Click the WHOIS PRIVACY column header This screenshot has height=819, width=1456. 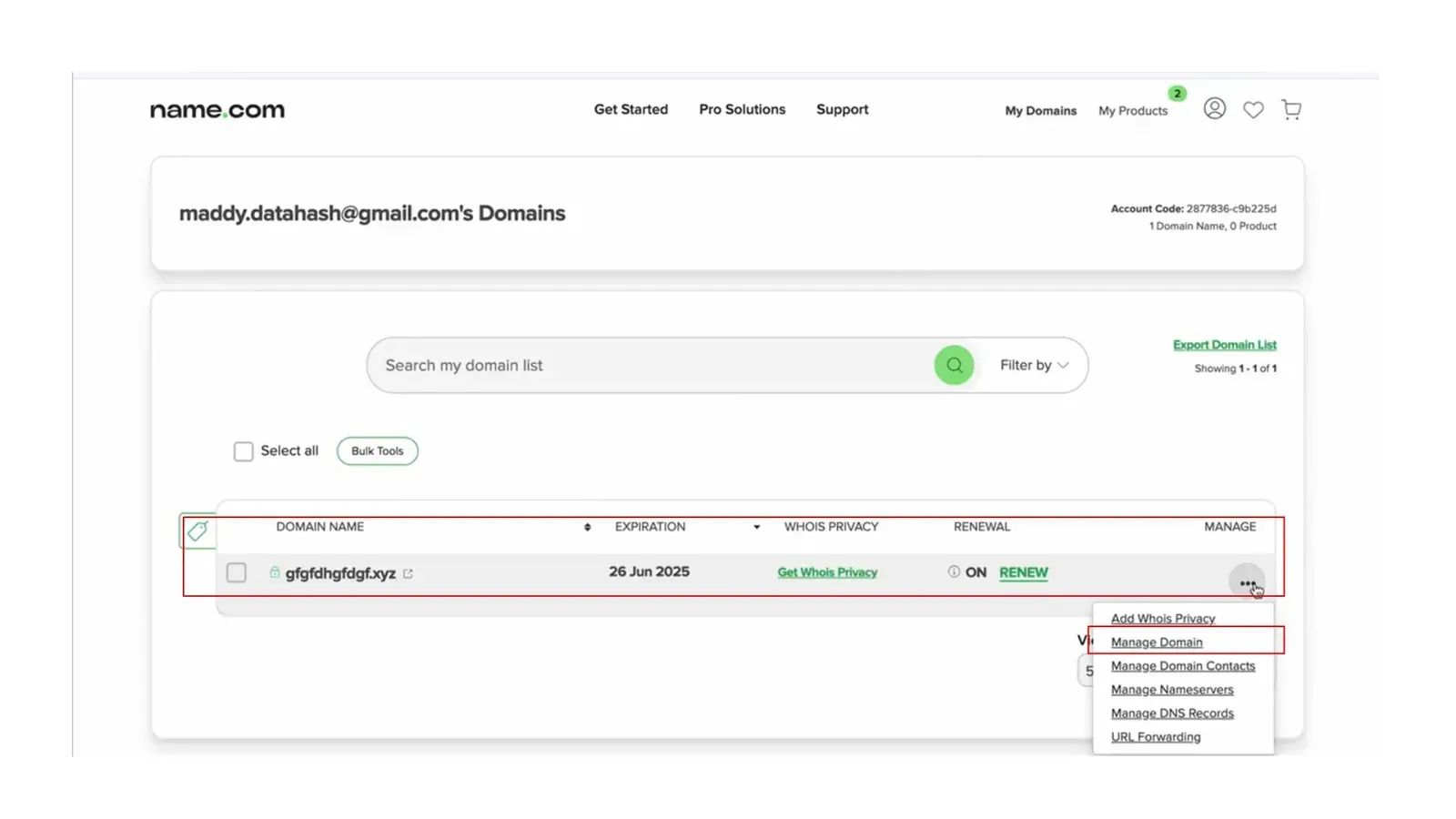tap(831, 527)
